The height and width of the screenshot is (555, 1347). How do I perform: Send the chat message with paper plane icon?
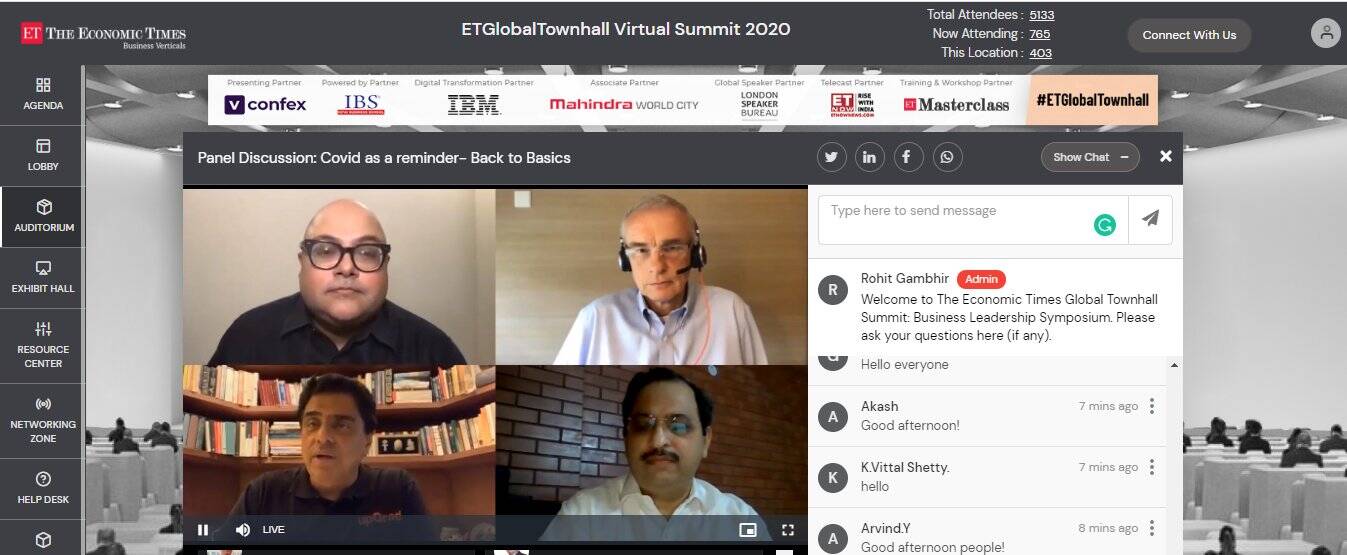pos(1150,219)
